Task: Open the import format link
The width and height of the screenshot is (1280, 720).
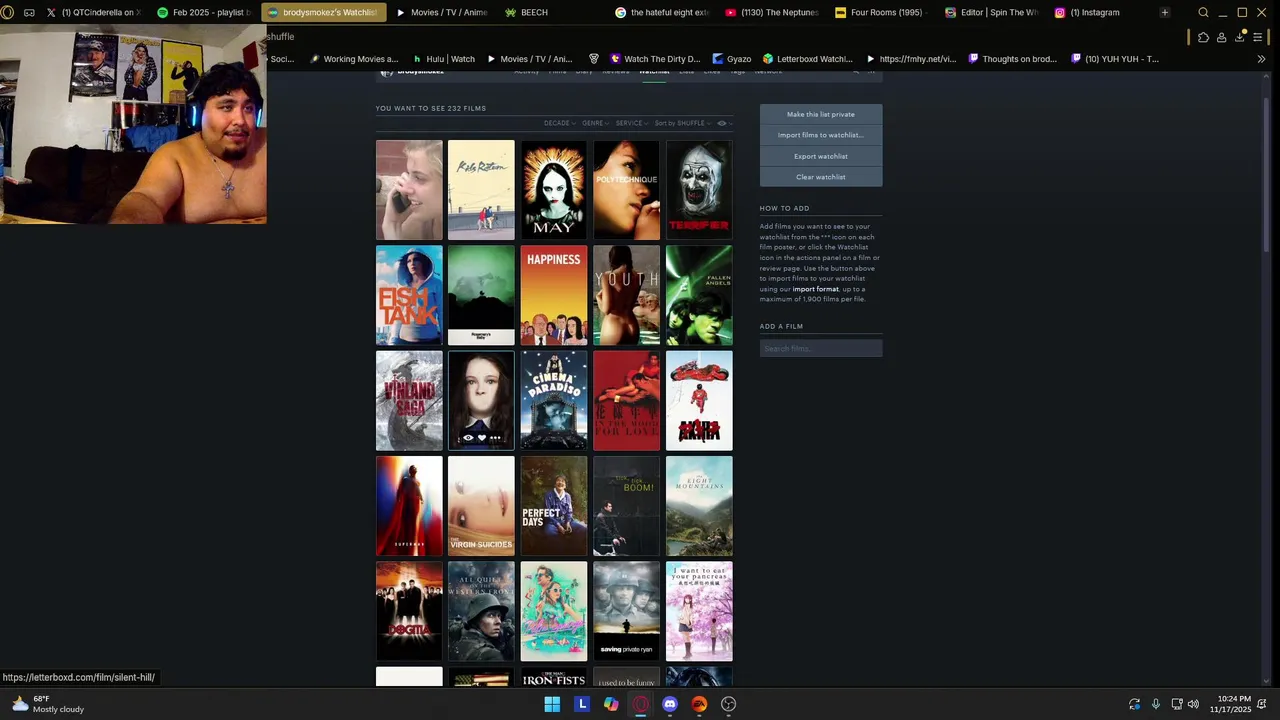Action: pyautogui.click(x=816, y=289)
